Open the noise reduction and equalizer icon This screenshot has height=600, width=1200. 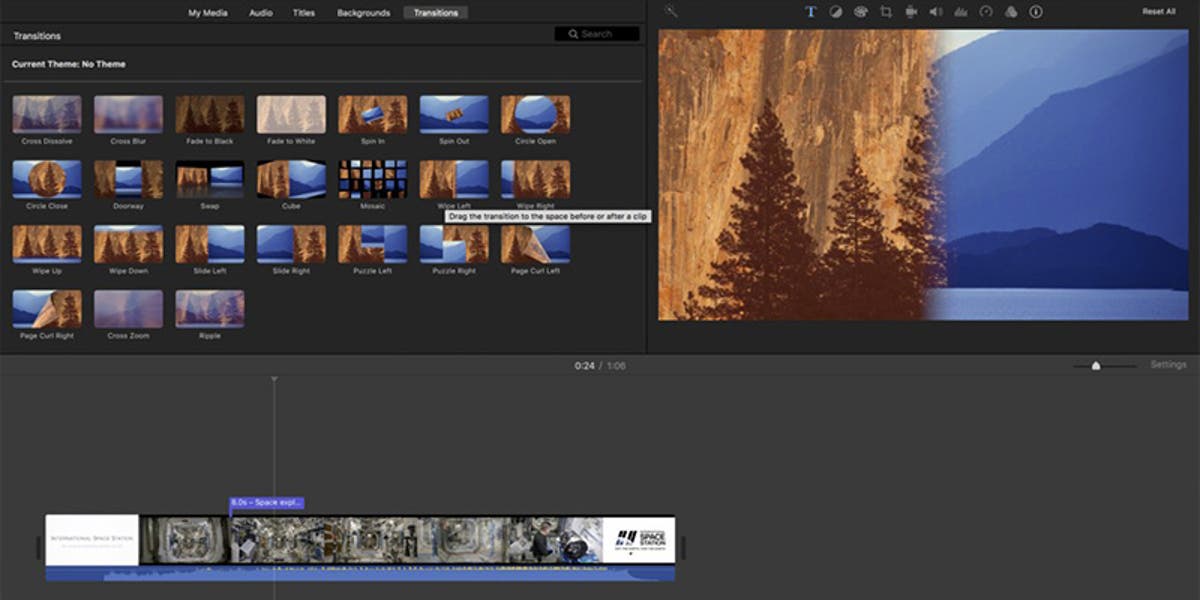[x=961, y=12]
